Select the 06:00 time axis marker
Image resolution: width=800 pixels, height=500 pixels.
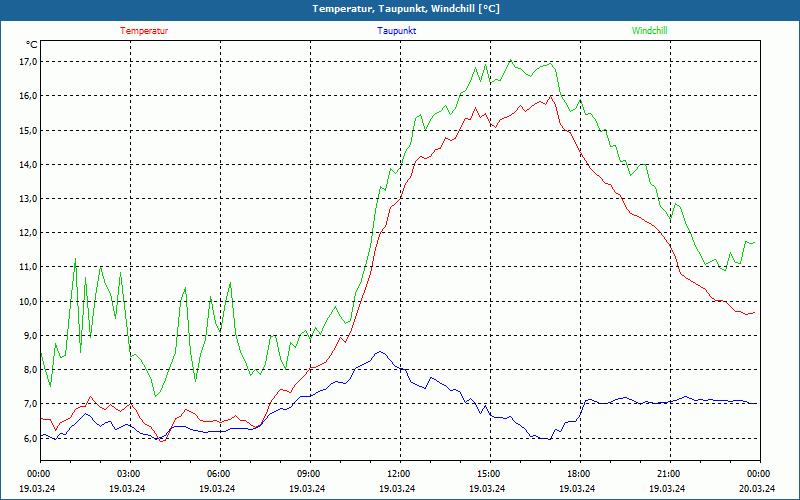[x=219, y=474]
